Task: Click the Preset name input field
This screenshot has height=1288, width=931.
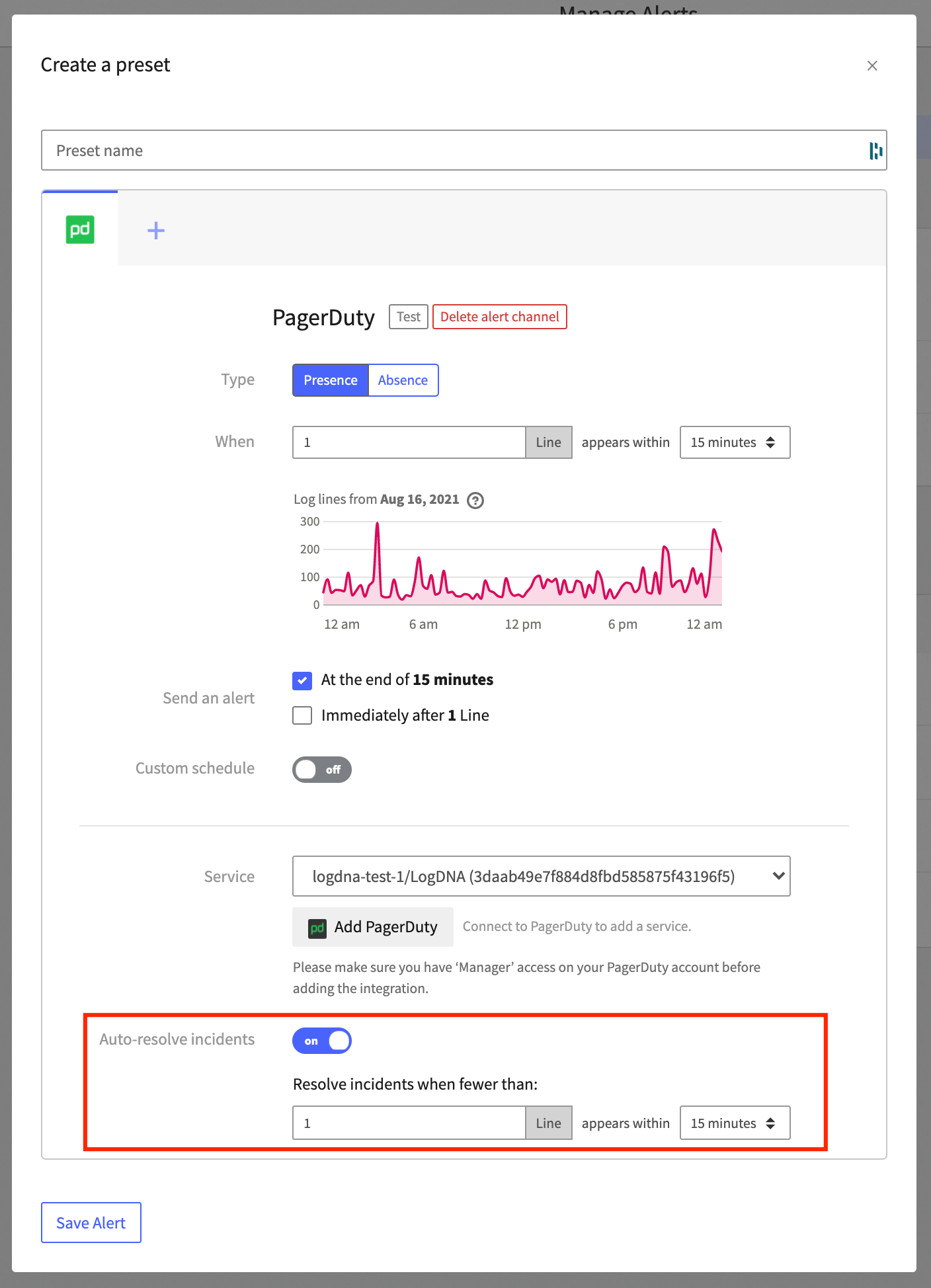Action: click(464, 150)
